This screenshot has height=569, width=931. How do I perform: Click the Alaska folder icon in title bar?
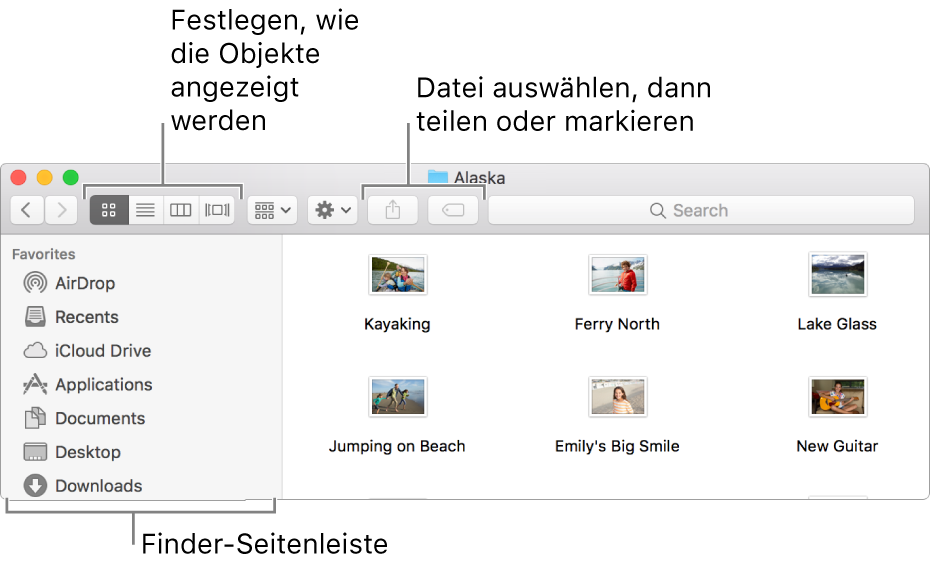point(438,177)
